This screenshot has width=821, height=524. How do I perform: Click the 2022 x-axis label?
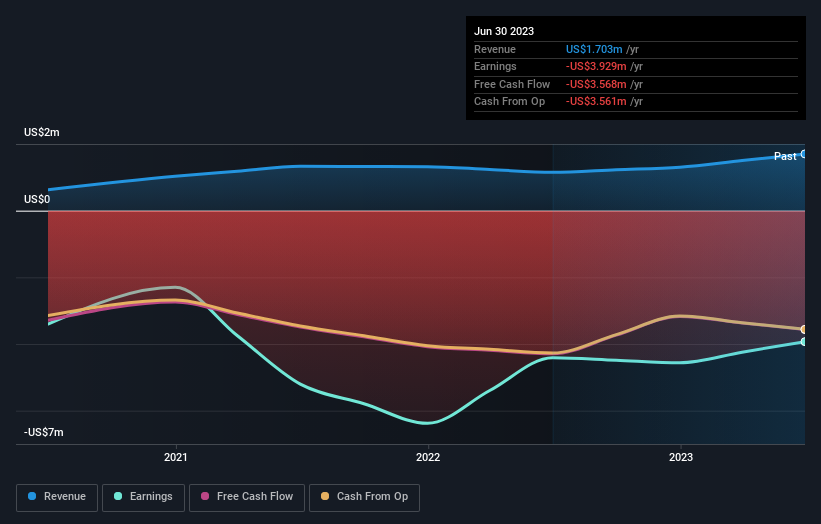coord(428,457)
